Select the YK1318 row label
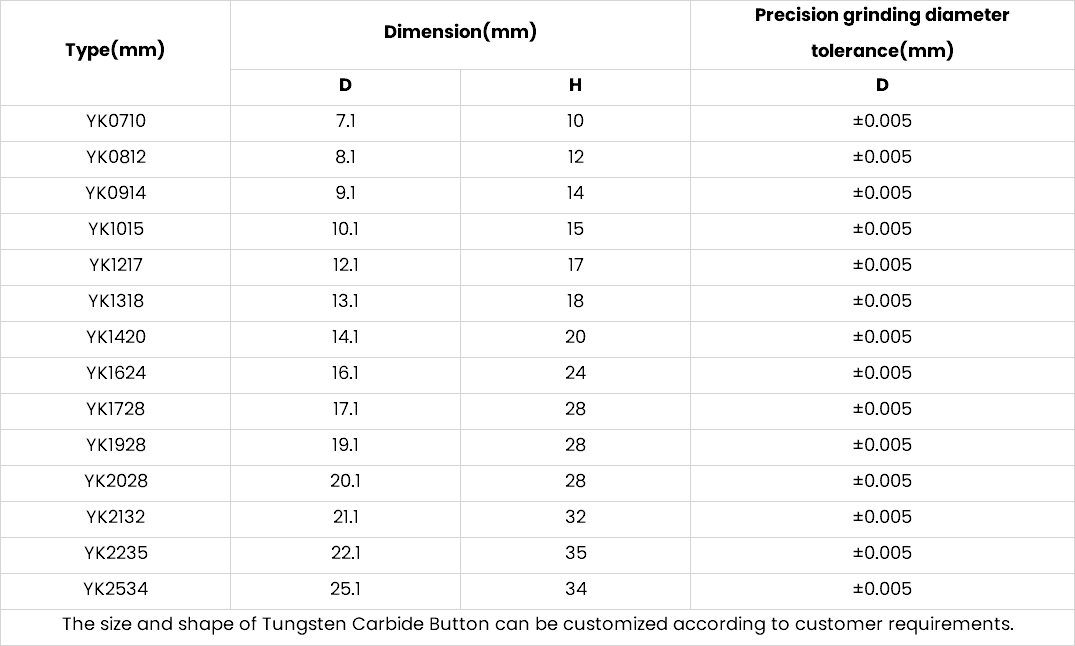Image resolution: width=1075 pixels, height=646 pixels. point(116,301)
